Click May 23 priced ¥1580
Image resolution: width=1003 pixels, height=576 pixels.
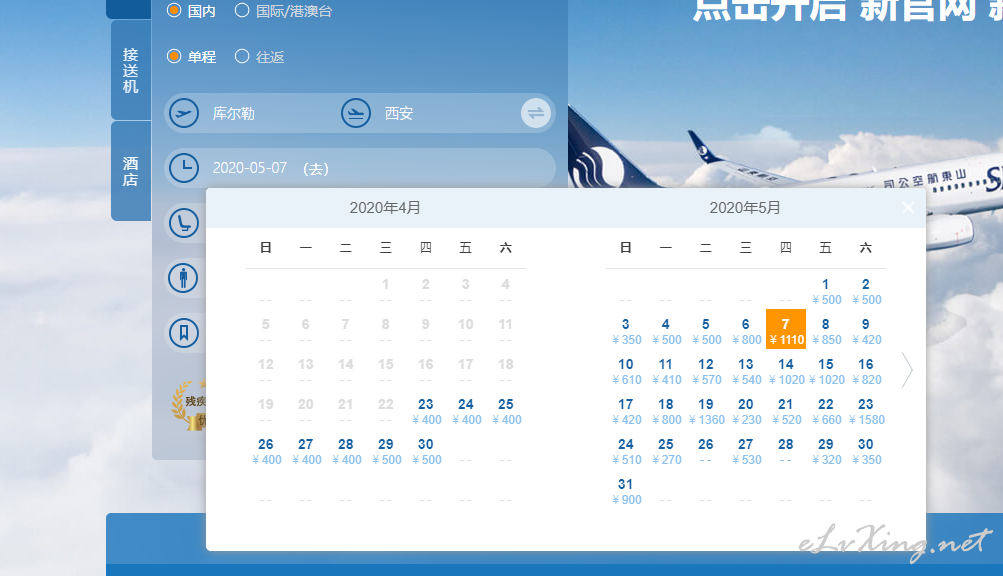[x=866, y=411]
